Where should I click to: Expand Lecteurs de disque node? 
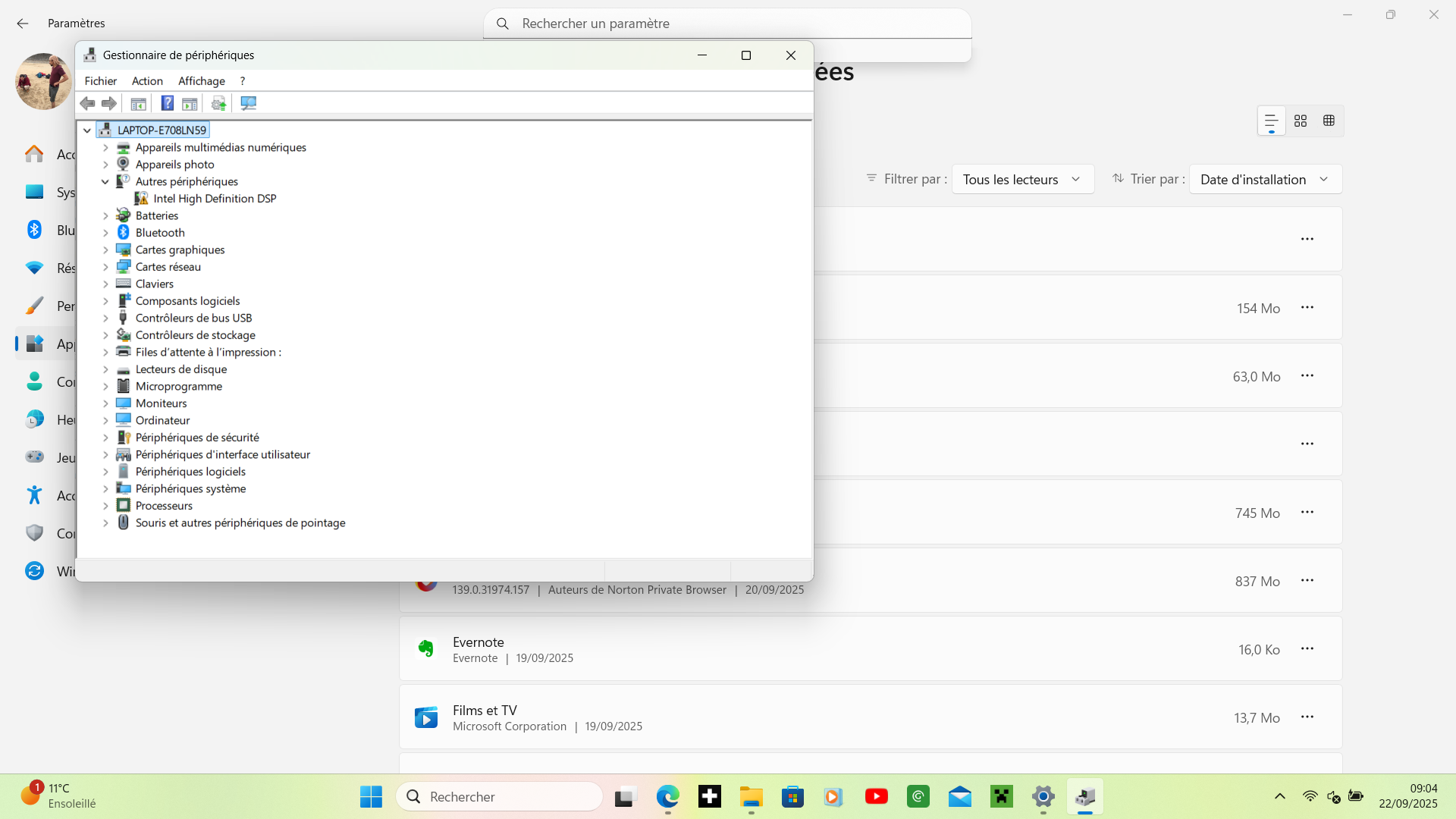pyautogui.click(x=105, y=369)
